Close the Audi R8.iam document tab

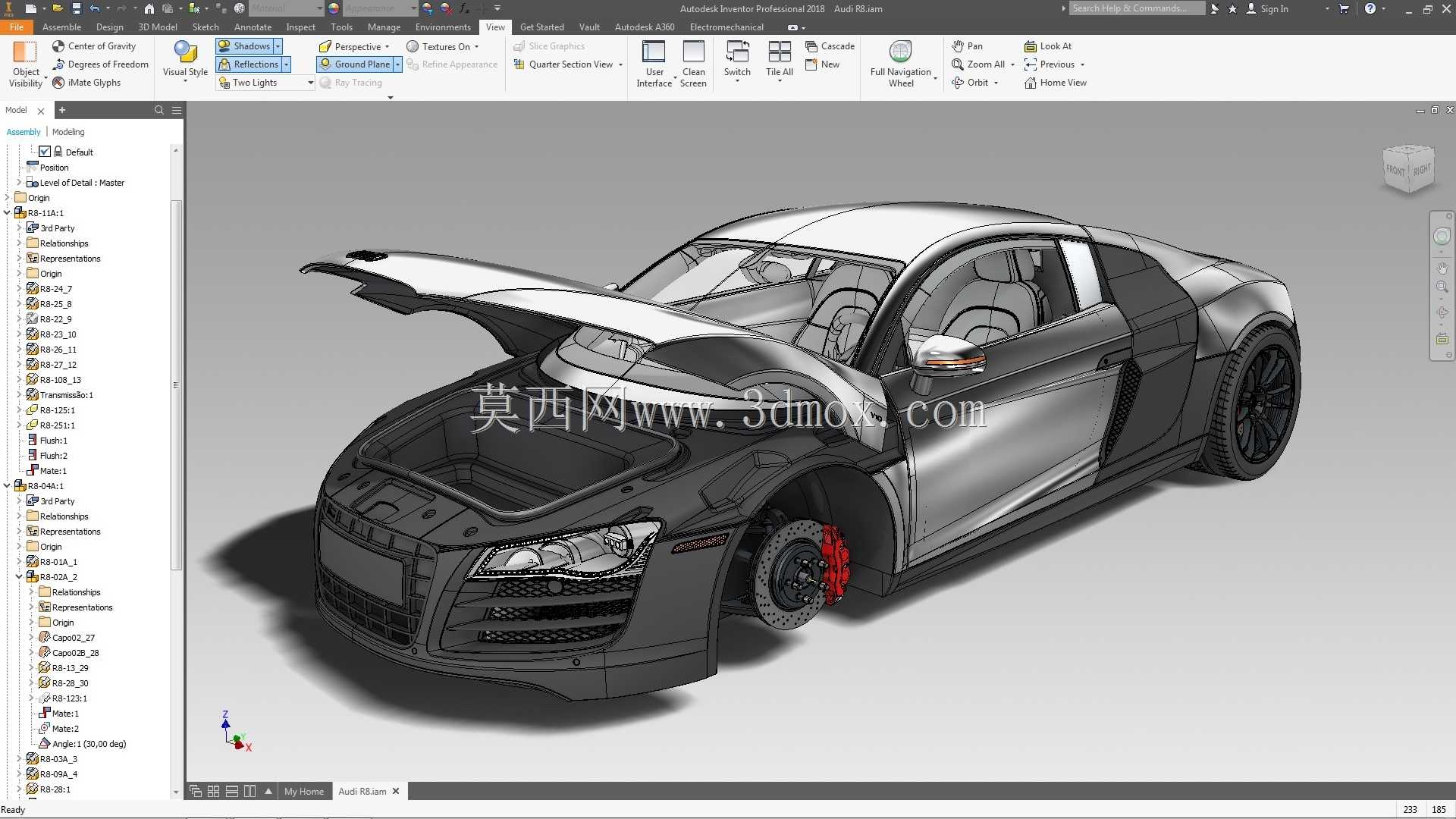tap(395, 791)
